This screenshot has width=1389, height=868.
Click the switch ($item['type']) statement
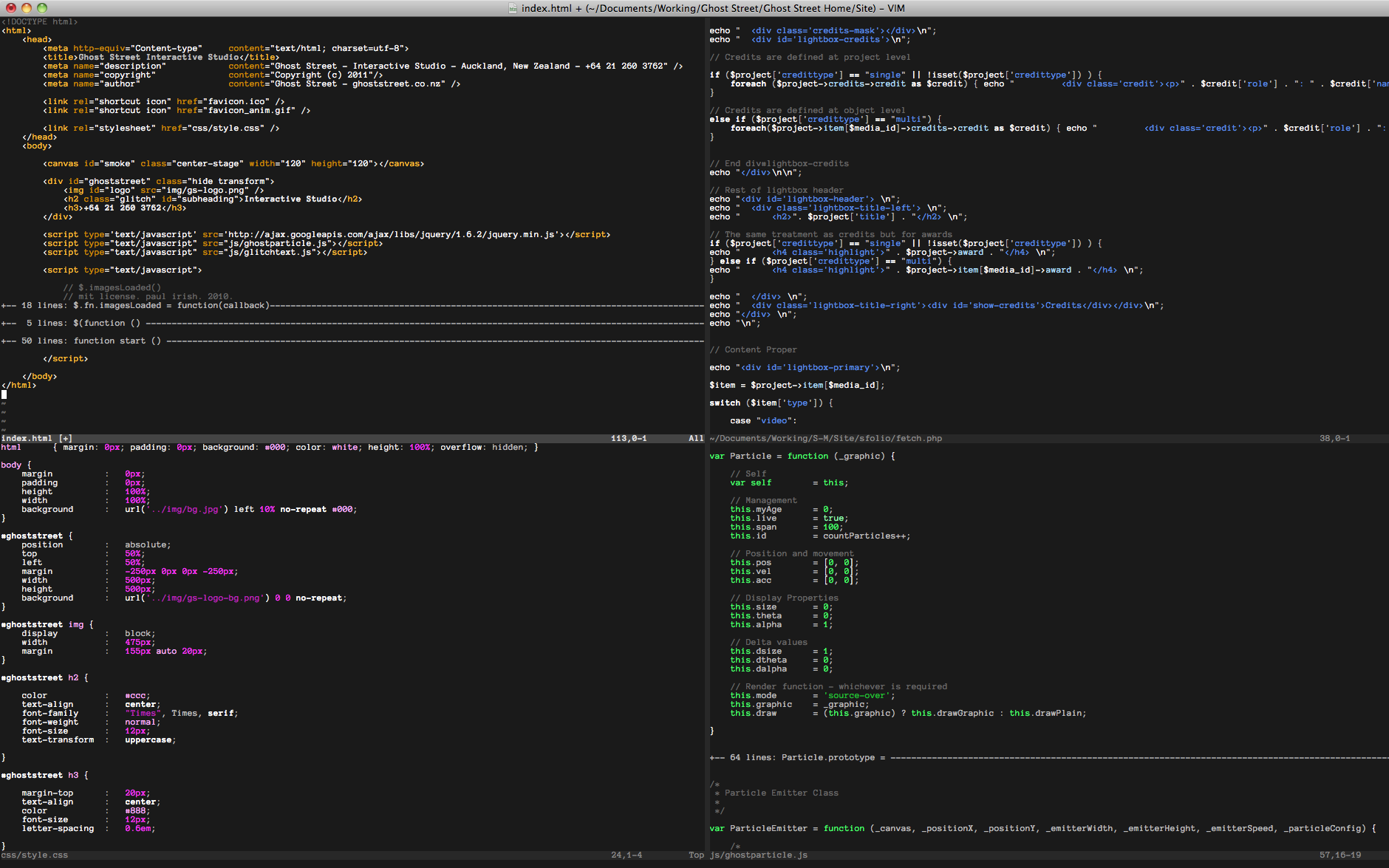coord(771,403)
